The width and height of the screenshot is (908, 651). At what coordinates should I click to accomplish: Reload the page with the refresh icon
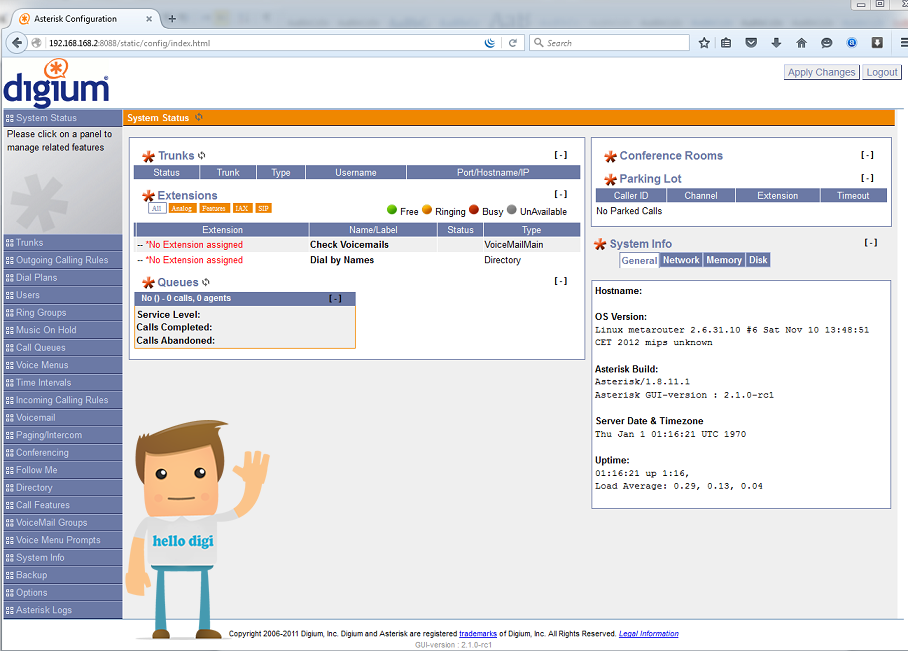pos(512,43)
